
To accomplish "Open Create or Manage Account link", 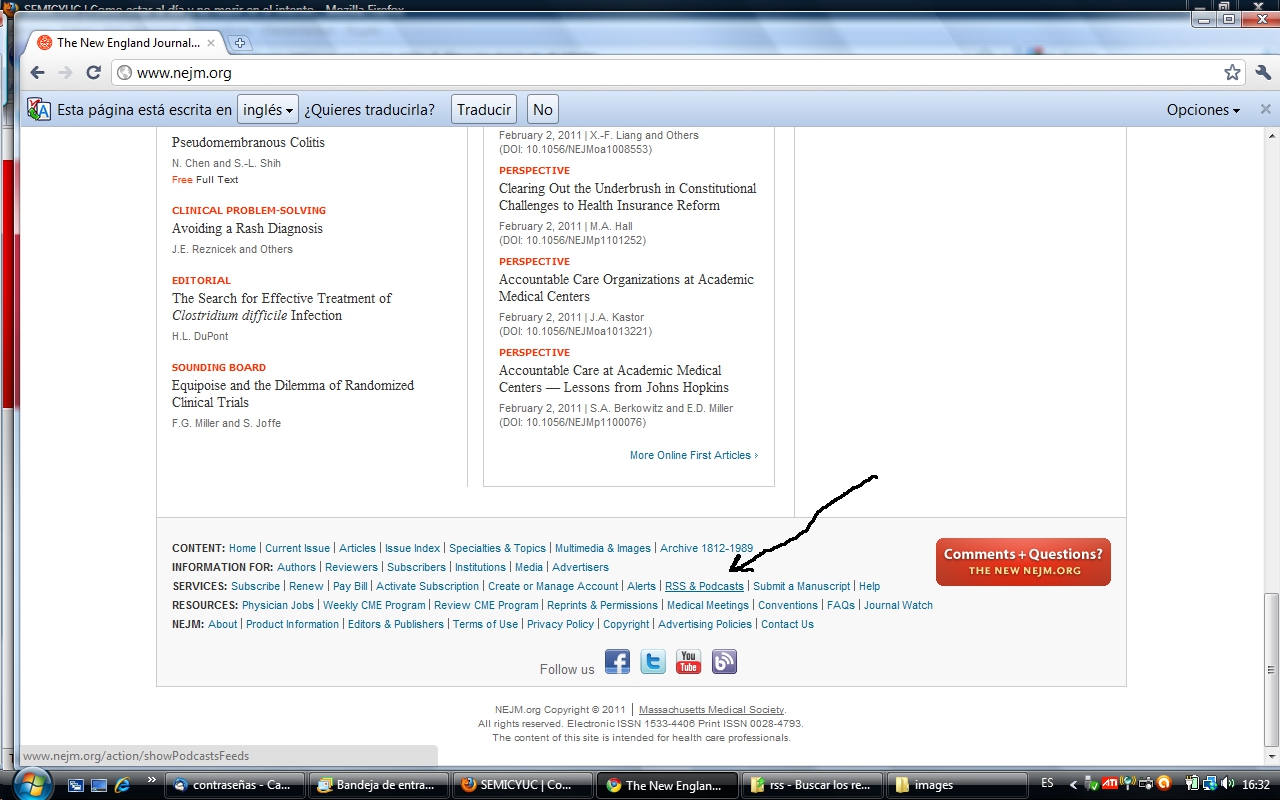I will click(553, 586).
